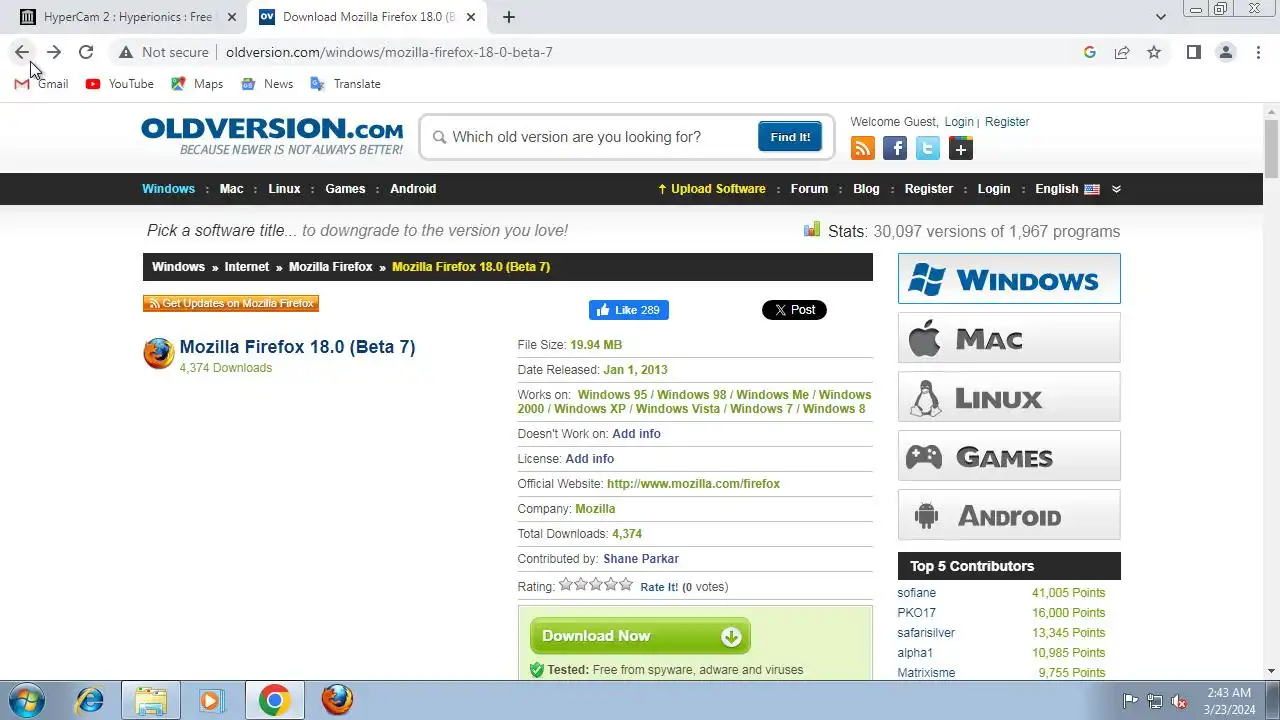Click the Chrome taskbar icon
The width and height of the screenshot is (1280, 720).
(274, 700)
